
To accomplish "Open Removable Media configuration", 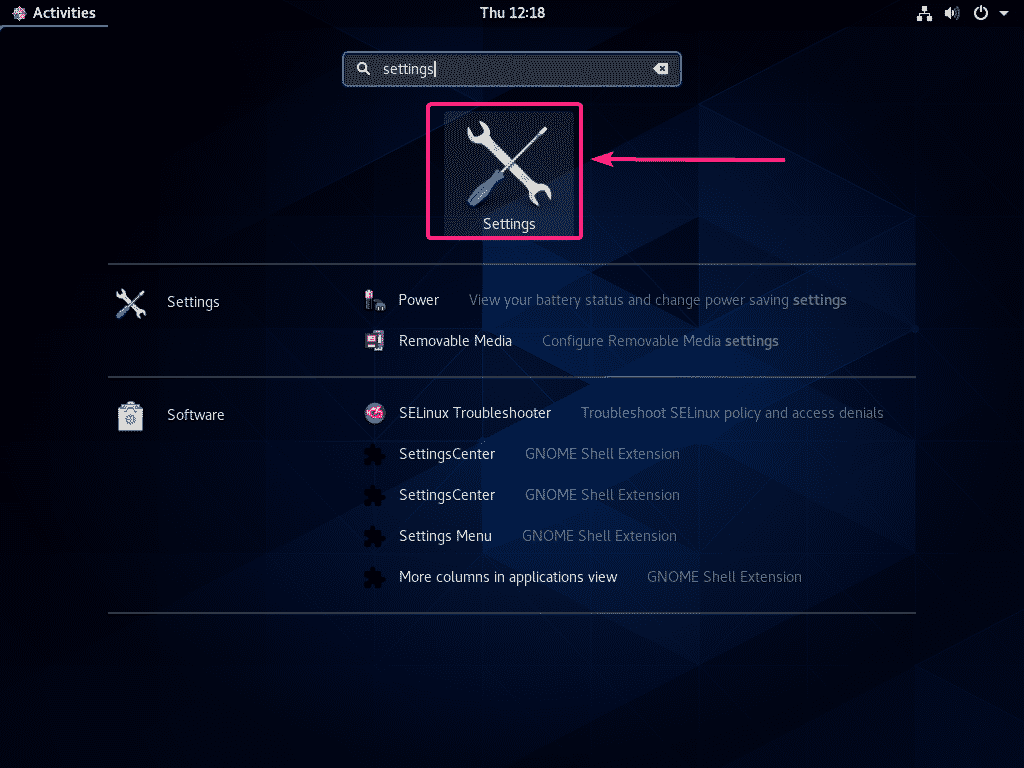I will pyautogui.click(x=455, y=340).
